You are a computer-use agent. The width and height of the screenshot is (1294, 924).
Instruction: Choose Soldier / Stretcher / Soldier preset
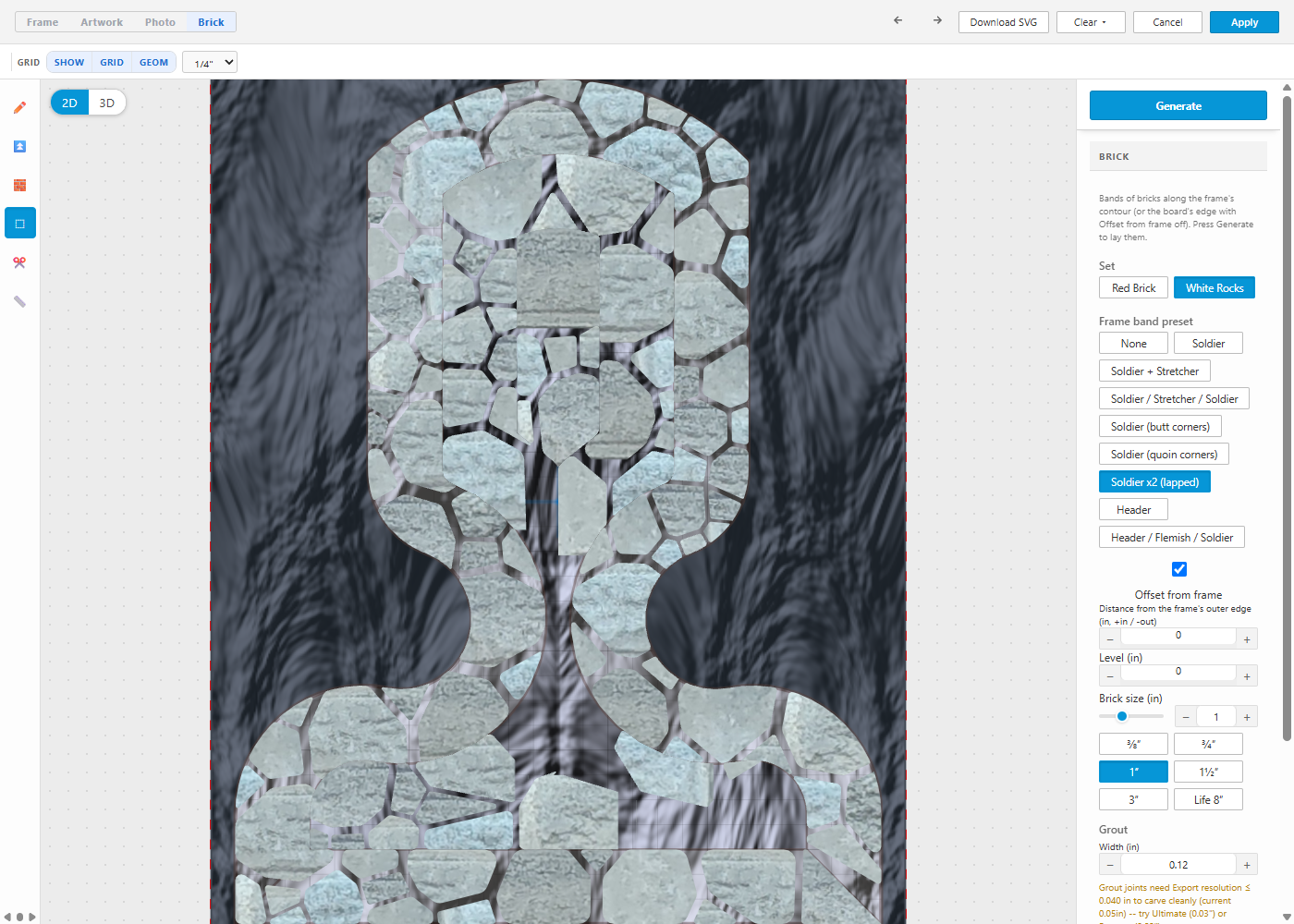(1174, 398)
